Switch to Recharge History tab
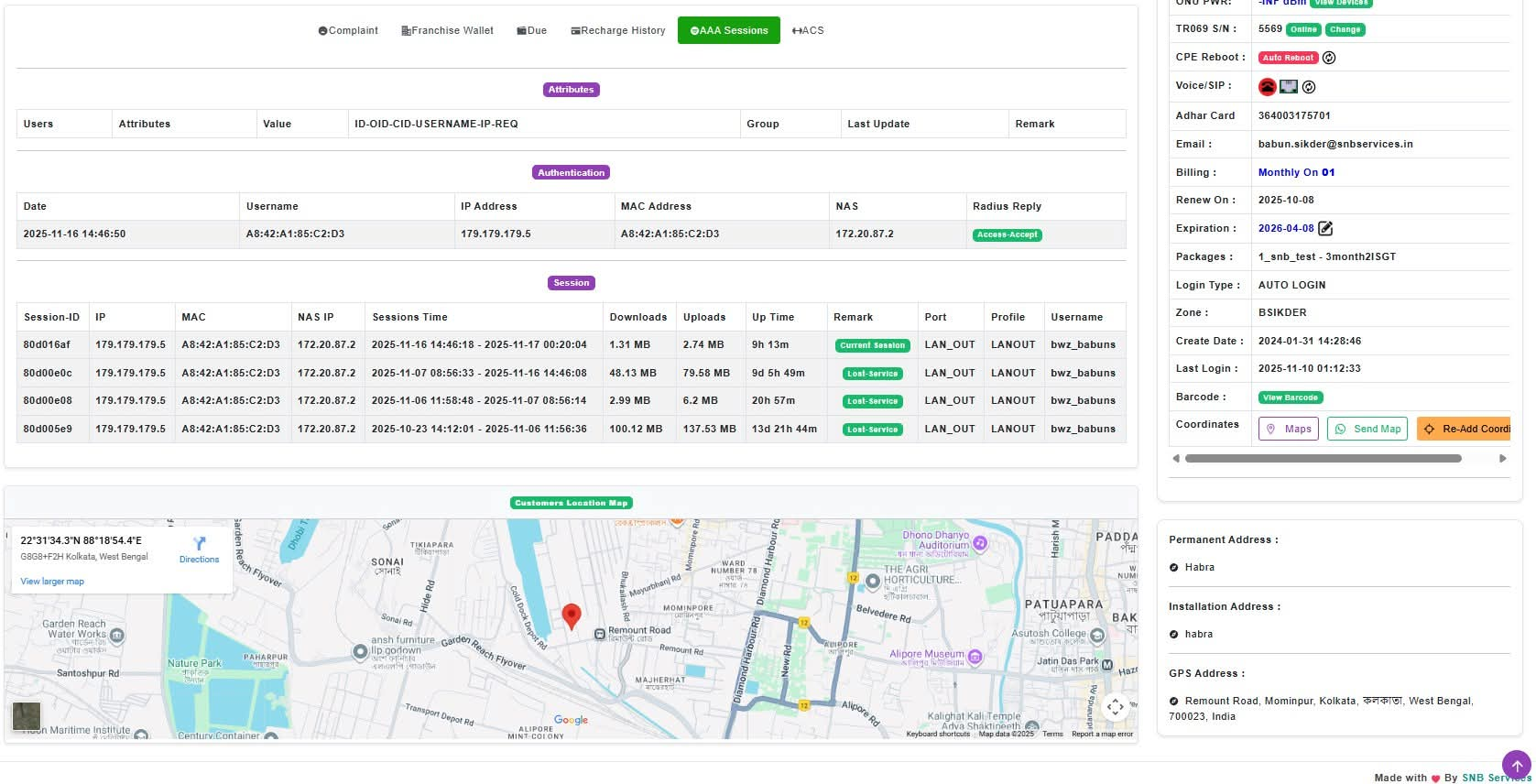Image resolution: width=1536 pixels, height=784 pixels. click(618, 30)
